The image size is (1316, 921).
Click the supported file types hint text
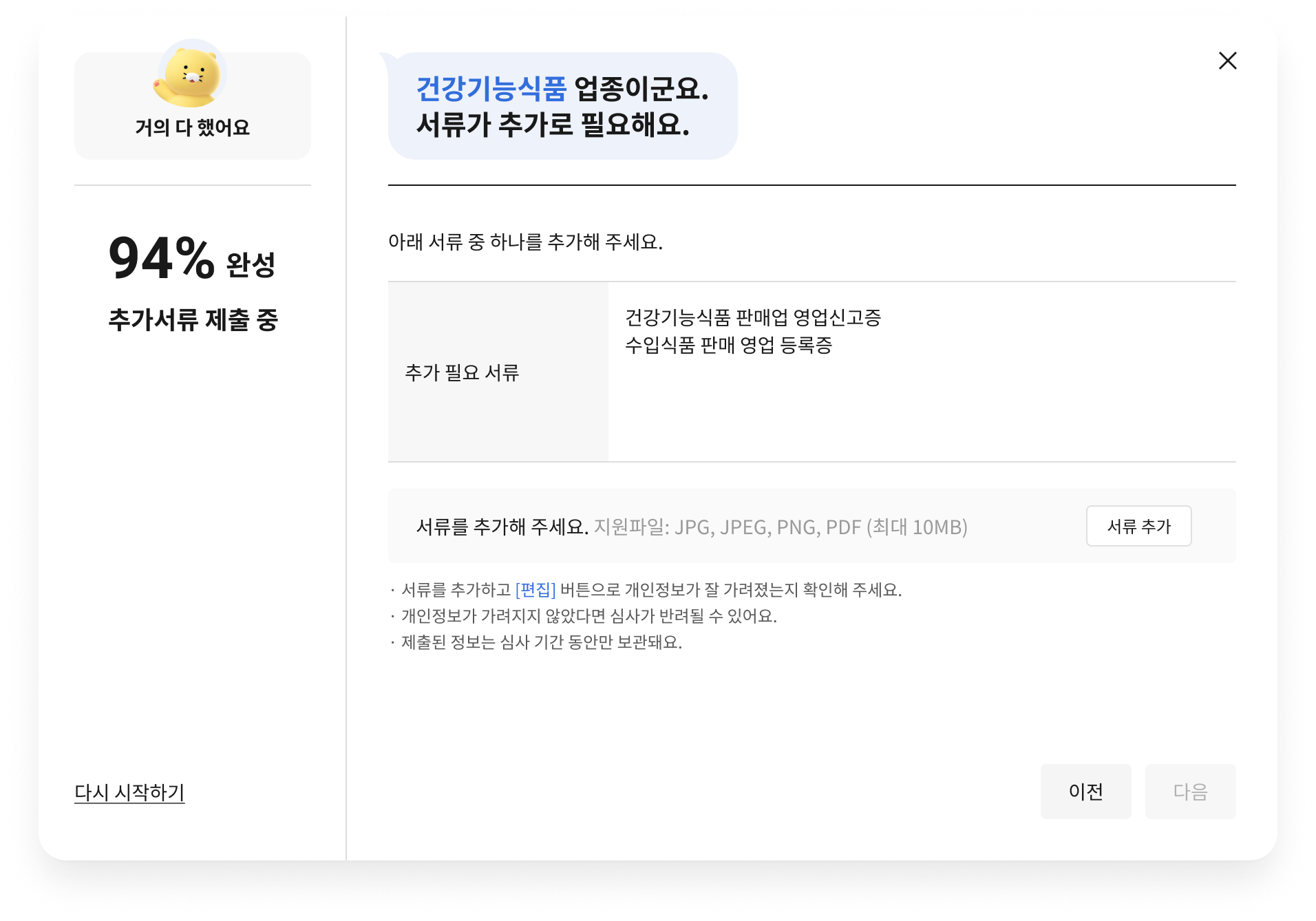tap(781, 527)
